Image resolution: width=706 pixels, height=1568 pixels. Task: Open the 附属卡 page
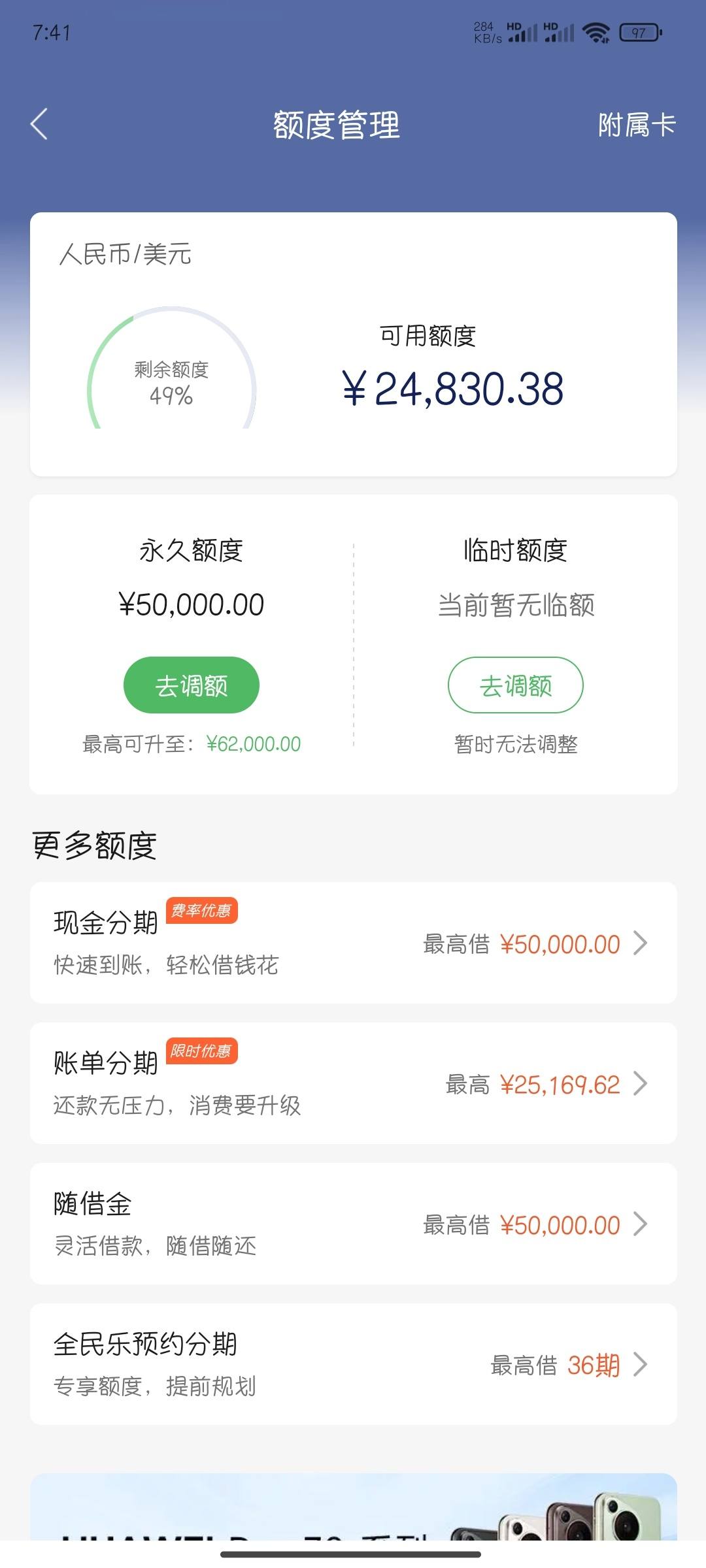(637, 125)
